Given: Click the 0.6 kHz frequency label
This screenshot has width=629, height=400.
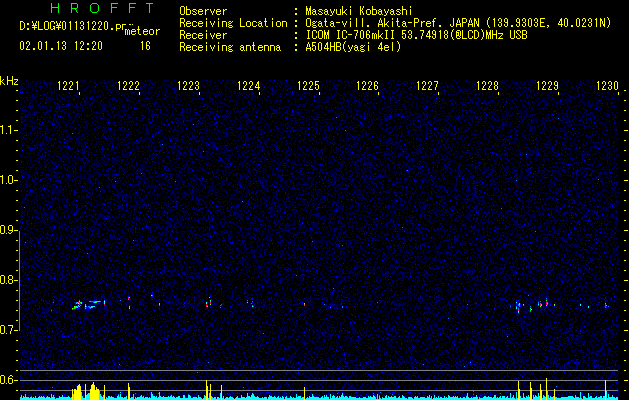Looking at the screenshot, I should click(8, 380).
